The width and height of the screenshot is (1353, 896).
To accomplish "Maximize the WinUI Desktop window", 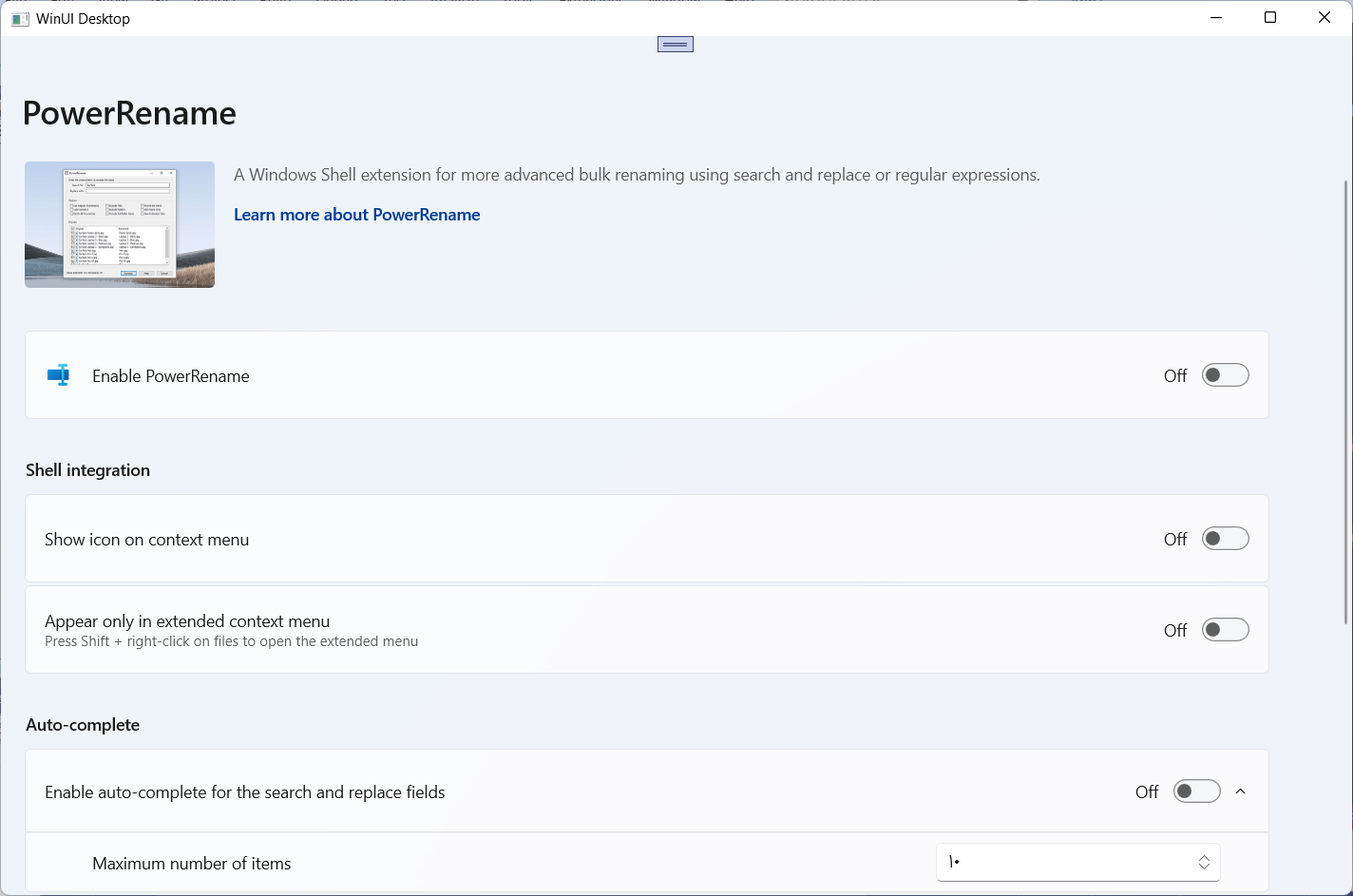I will [x=1270, y=18].
